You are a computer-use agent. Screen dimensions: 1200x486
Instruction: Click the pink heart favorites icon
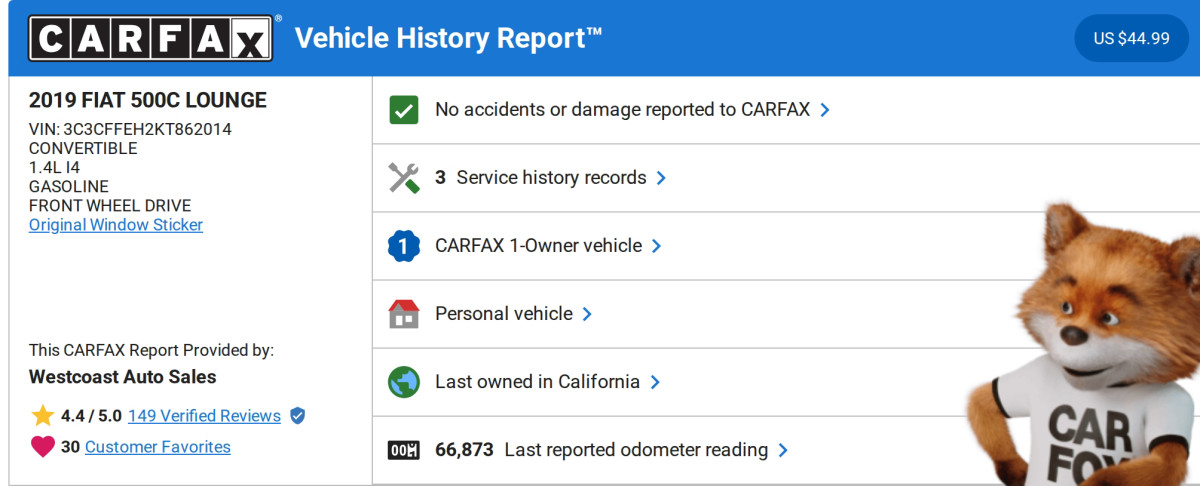coord(42,447)
